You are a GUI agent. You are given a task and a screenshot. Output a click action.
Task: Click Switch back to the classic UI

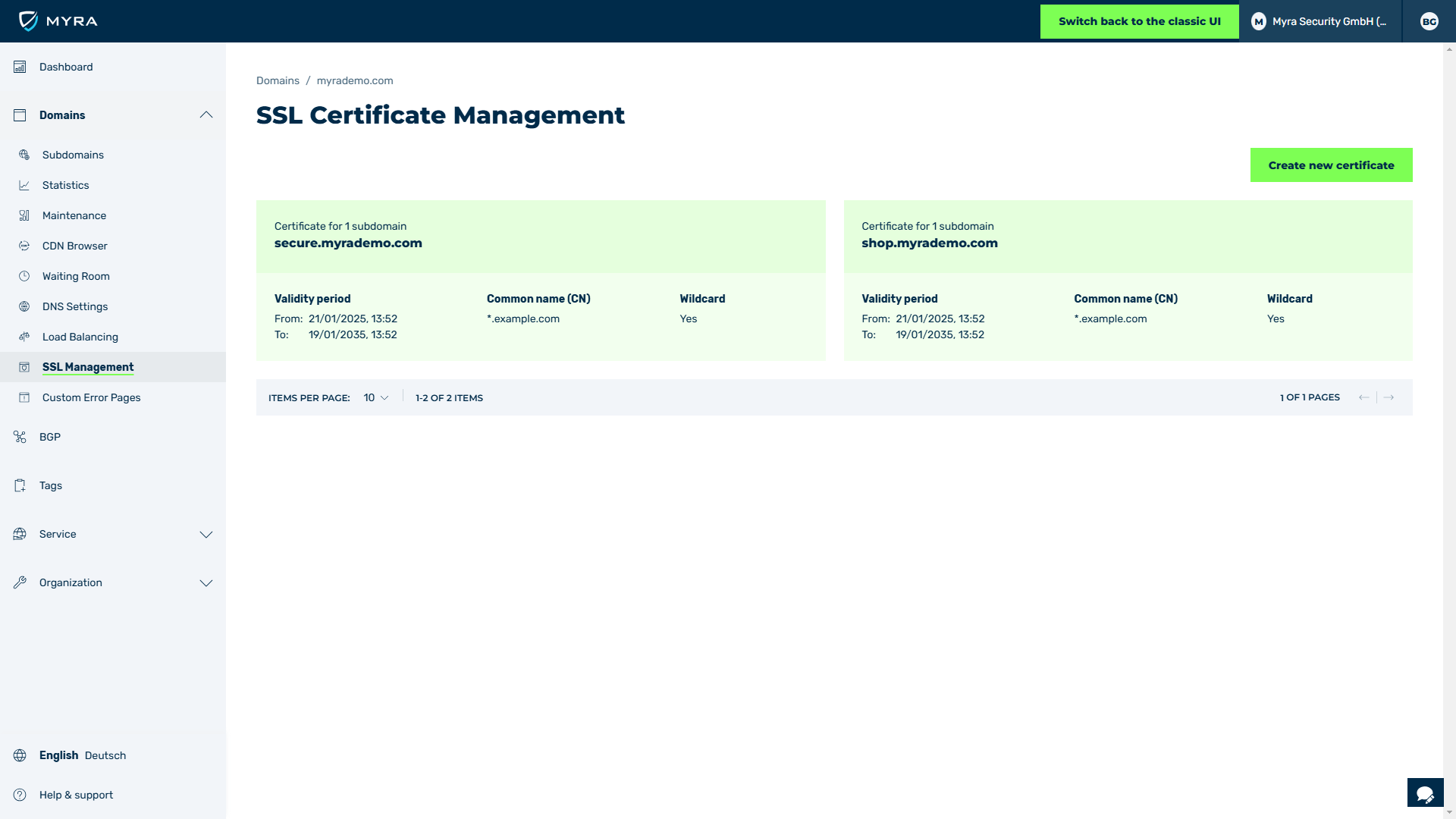(x=1140, y=21)
